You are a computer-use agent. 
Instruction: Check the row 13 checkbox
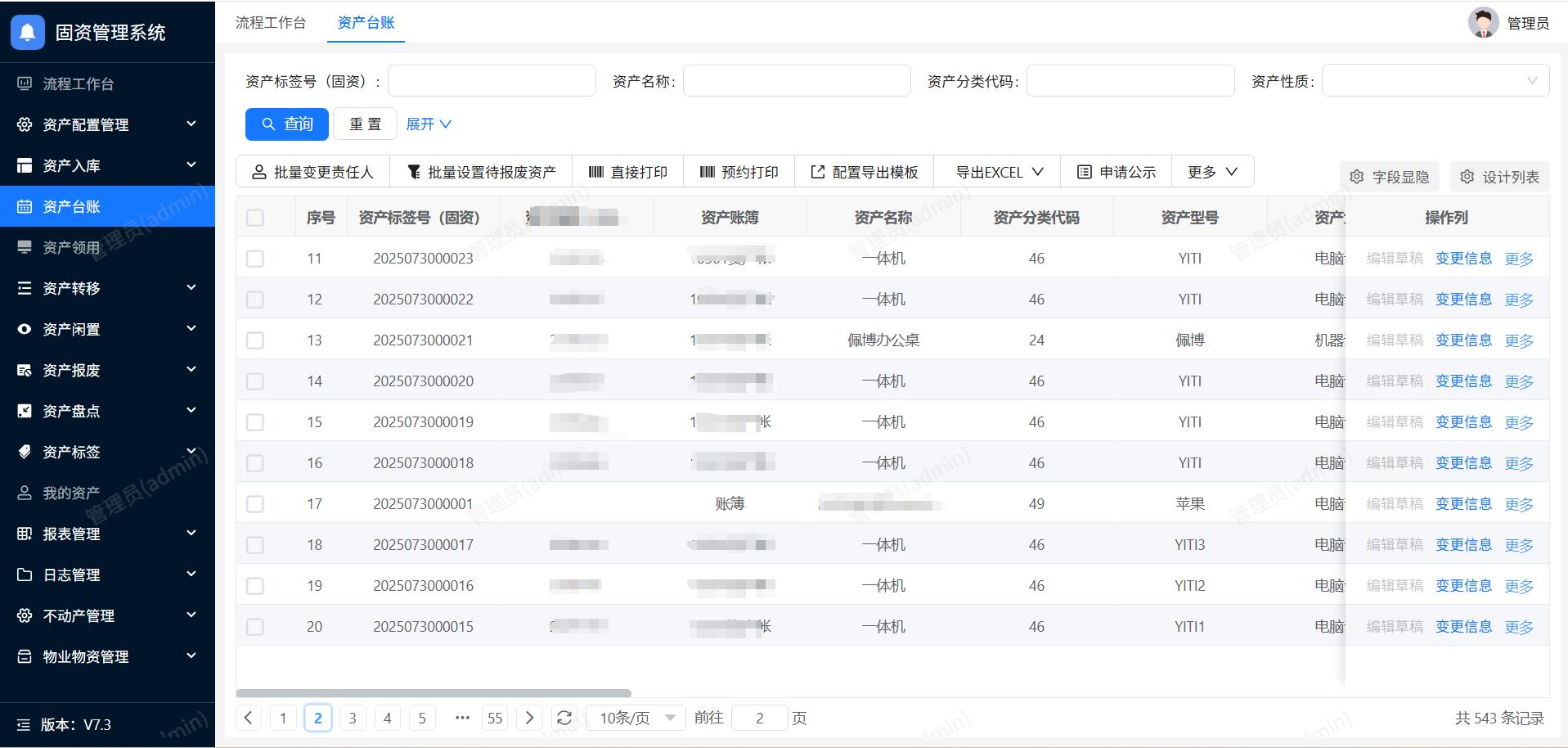(x=255, y=340)
